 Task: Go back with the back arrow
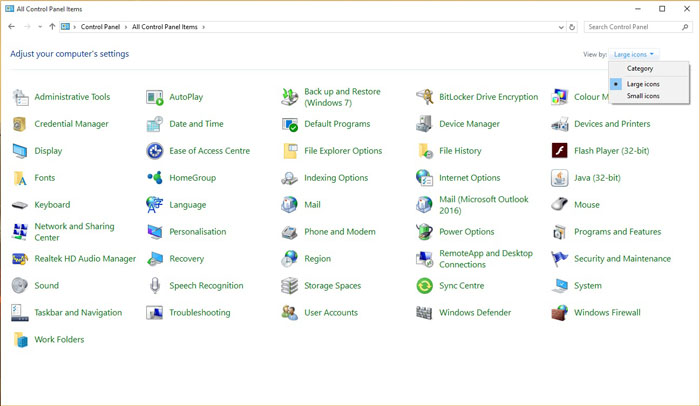(12, 27)
